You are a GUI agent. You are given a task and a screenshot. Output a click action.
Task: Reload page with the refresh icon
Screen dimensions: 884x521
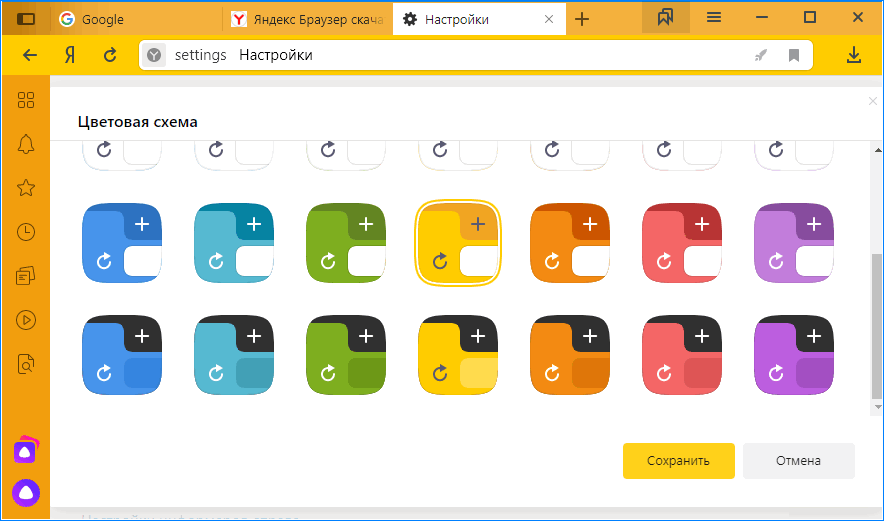[110, 55]
